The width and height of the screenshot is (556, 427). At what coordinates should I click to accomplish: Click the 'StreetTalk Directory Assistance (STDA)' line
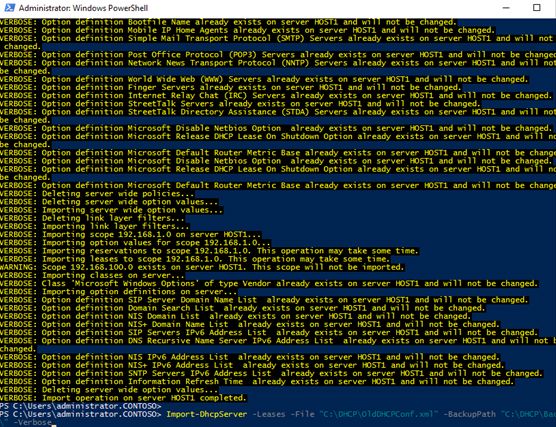point(278,112)
